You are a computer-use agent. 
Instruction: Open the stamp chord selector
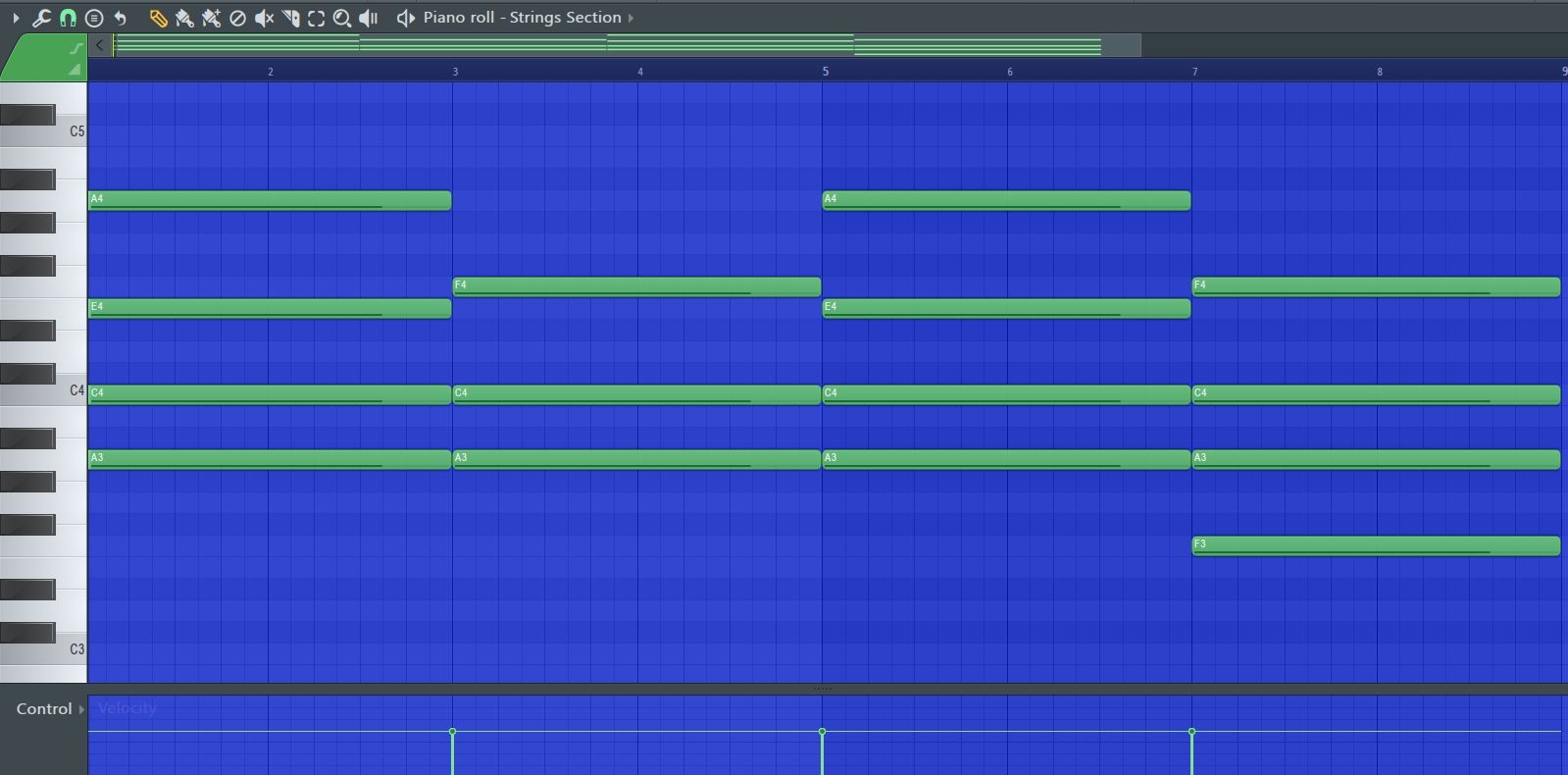tap(94, 18)
